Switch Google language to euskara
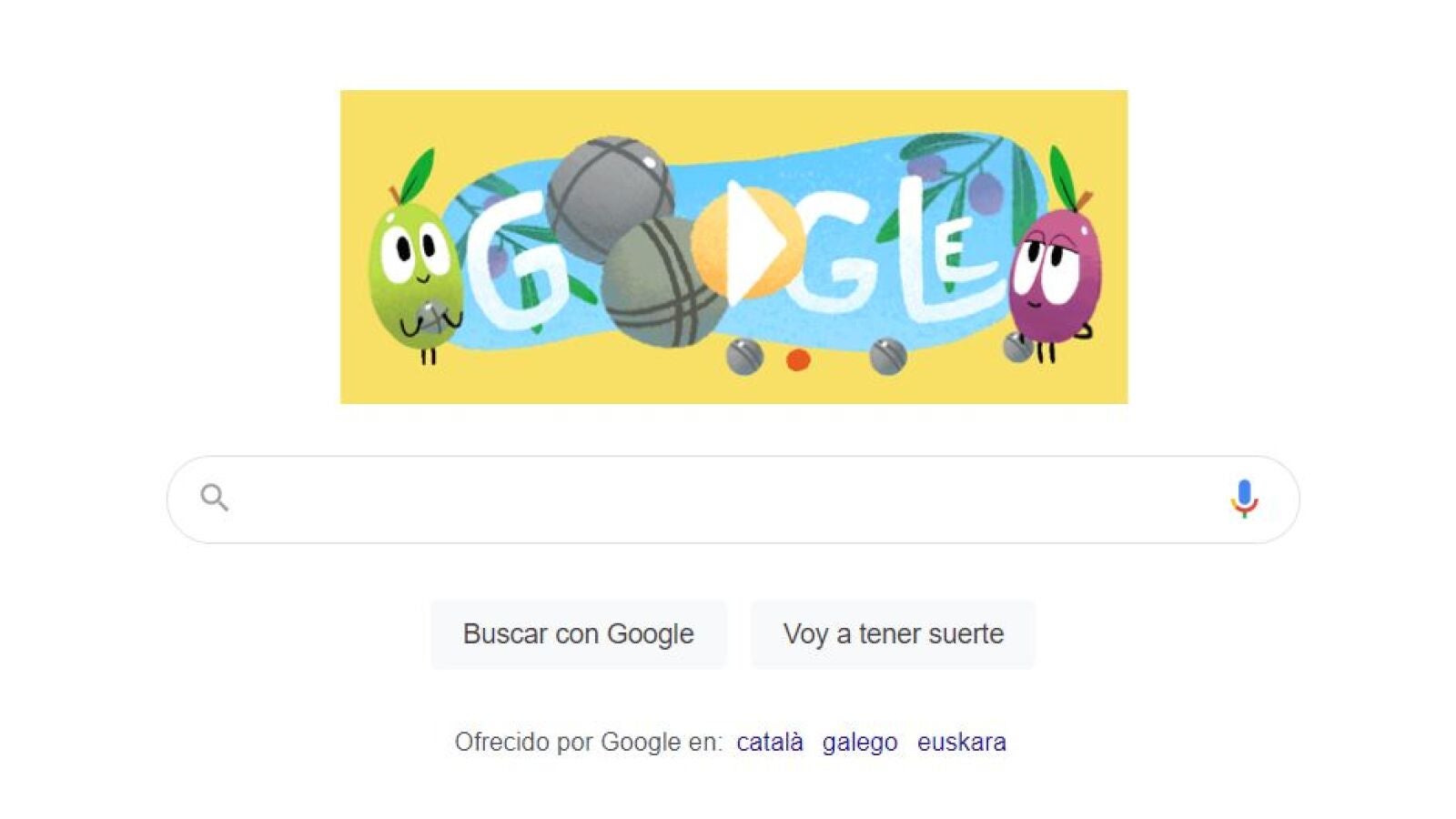Screen dimensions: 1456x819 pos(962,742)
